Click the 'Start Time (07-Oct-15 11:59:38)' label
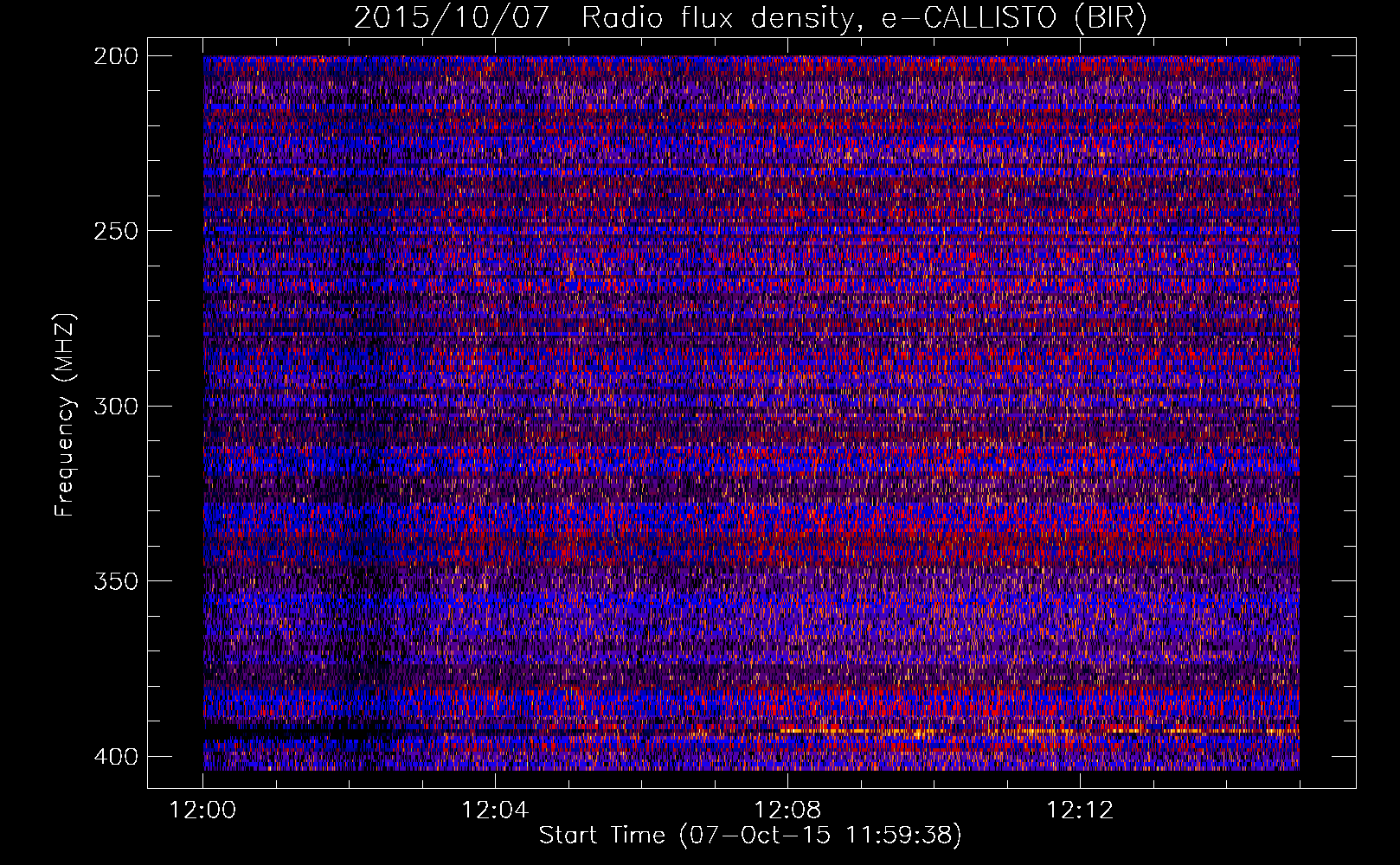 pyautogui.click(x=750, y=836)
